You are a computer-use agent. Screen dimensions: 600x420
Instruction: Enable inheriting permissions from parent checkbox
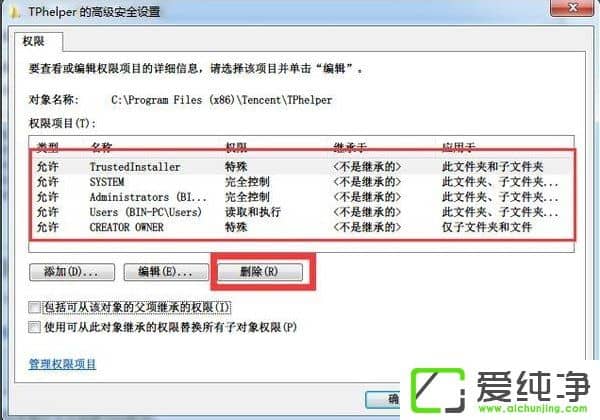click(34, 307)
